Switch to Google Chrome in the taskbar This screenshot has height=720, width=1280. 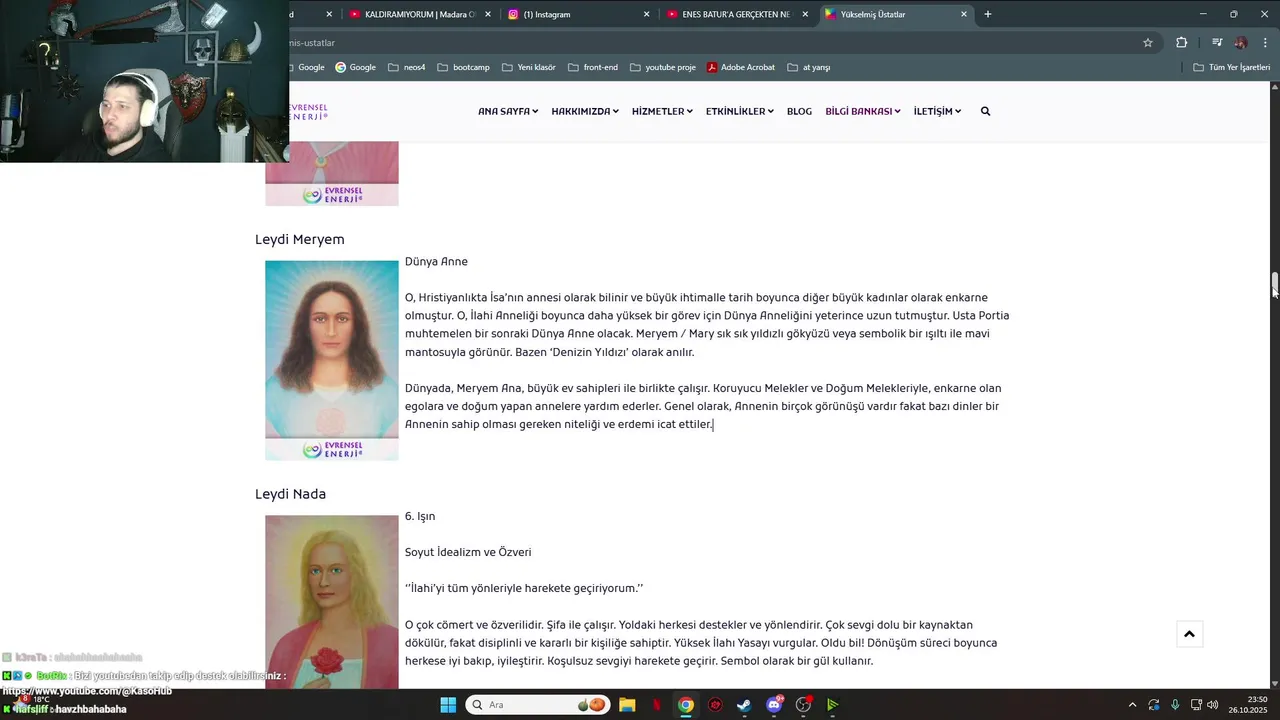click(686, 705)
